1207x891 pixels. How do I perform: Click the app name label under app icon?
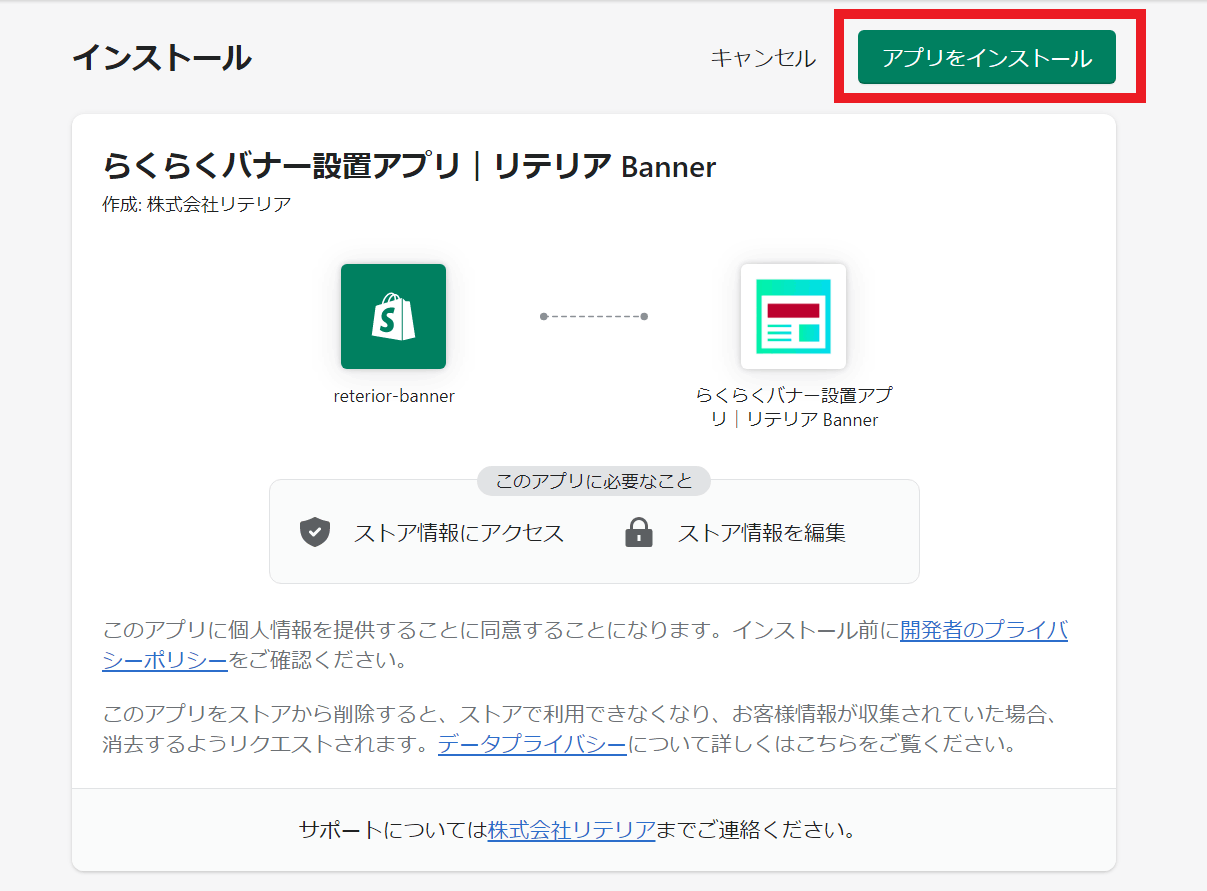click(x=793, y=407)
